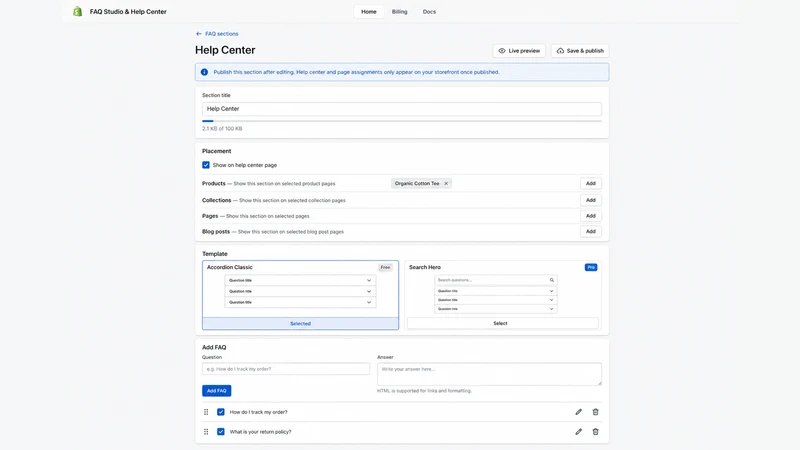Click Save & publish button

click(580, 51)
